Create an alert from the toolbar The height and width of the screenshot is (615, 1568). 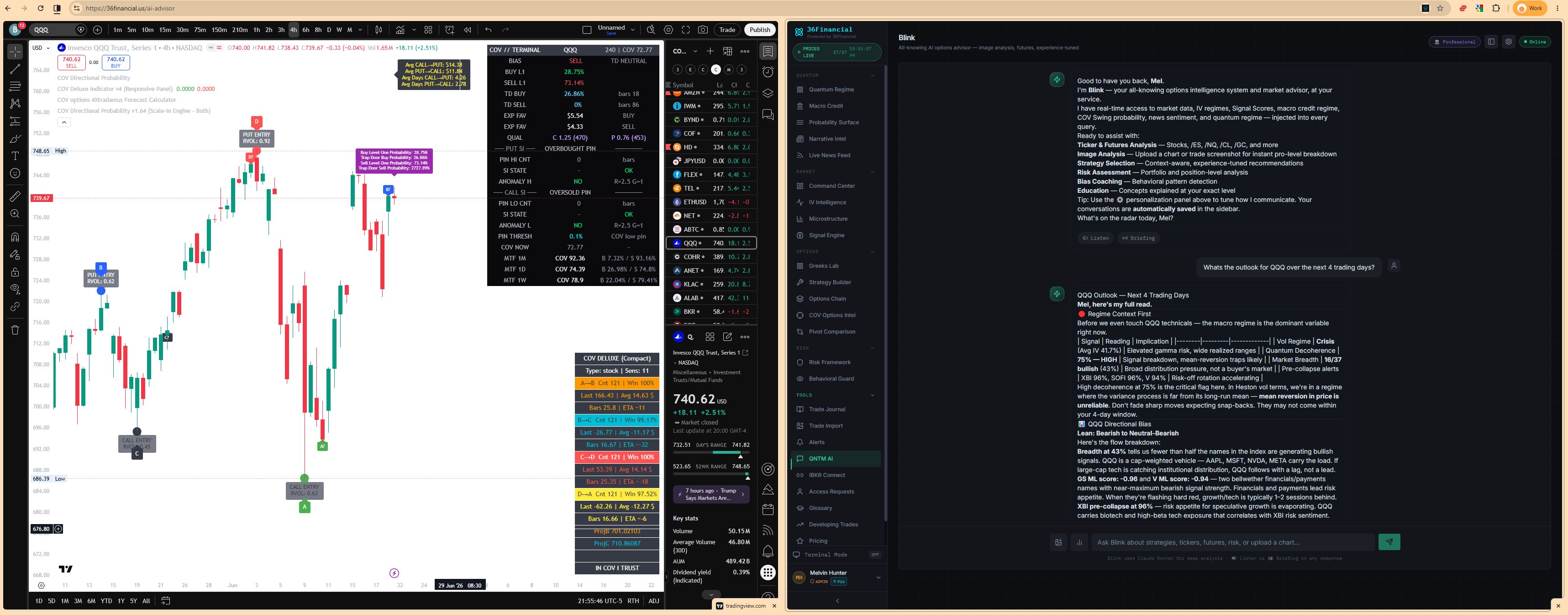[x=450, y=30]
